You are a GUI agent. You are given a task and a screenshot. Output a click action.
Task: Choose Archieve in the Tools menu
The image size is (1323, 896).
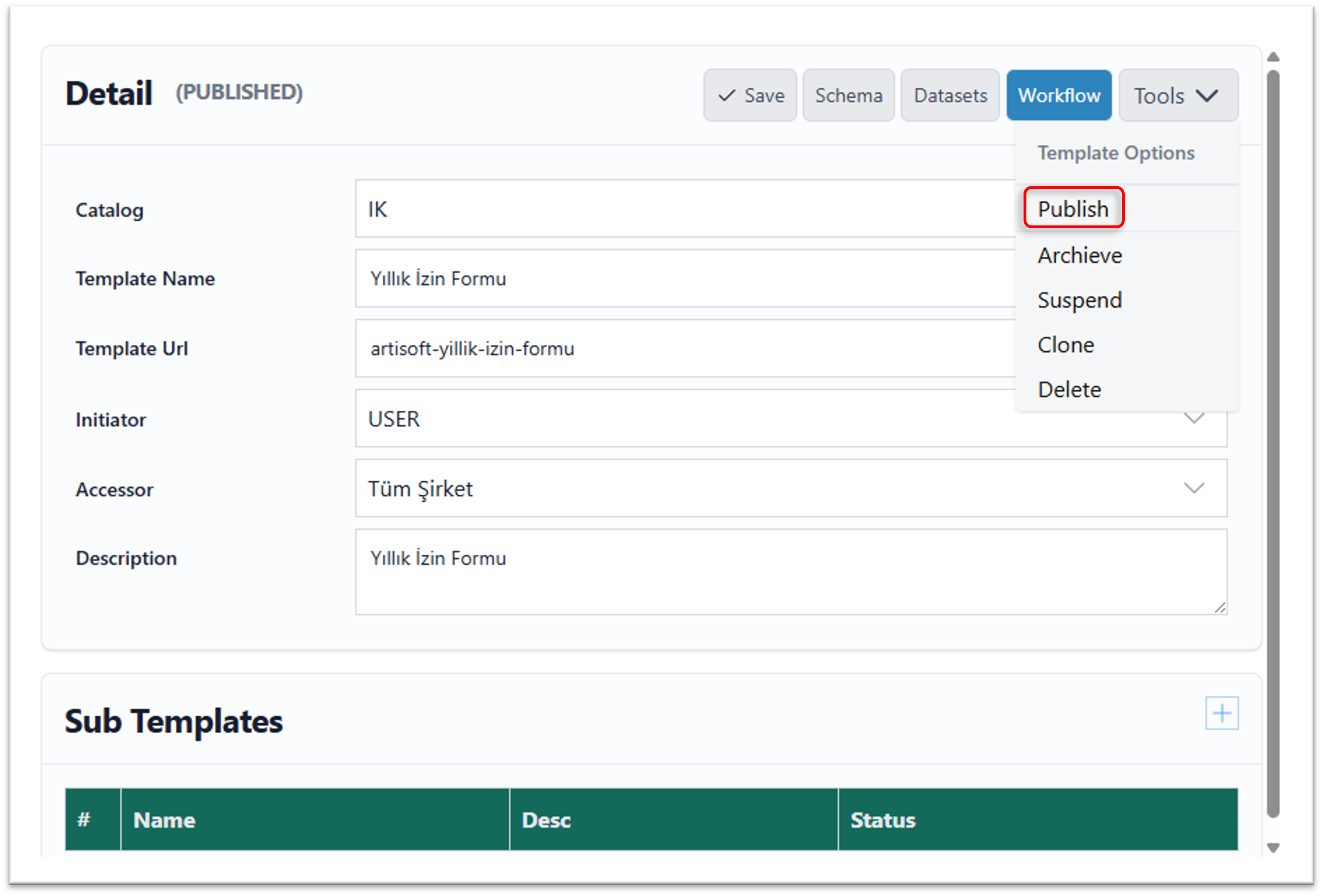[1079, 255]
